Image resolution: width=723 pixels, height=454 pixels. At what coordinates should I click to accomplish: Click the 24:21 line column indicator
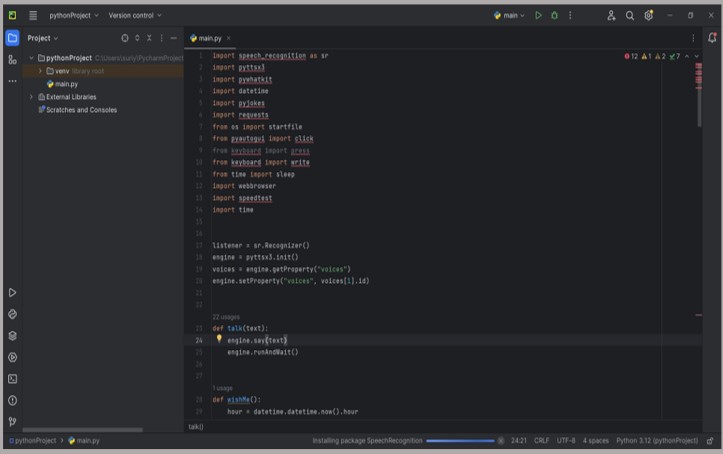pos(519,441)
